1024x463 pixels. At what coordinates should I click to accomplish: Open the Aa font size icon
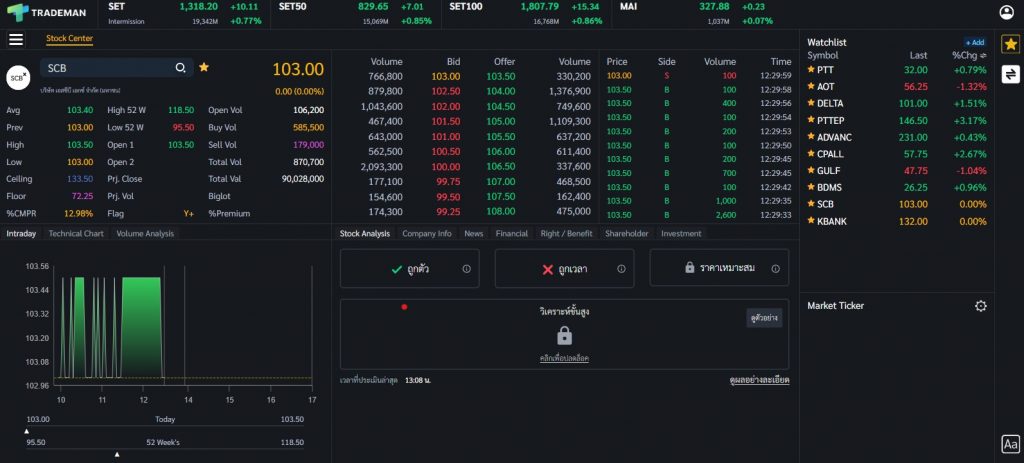coord(1010,444)
